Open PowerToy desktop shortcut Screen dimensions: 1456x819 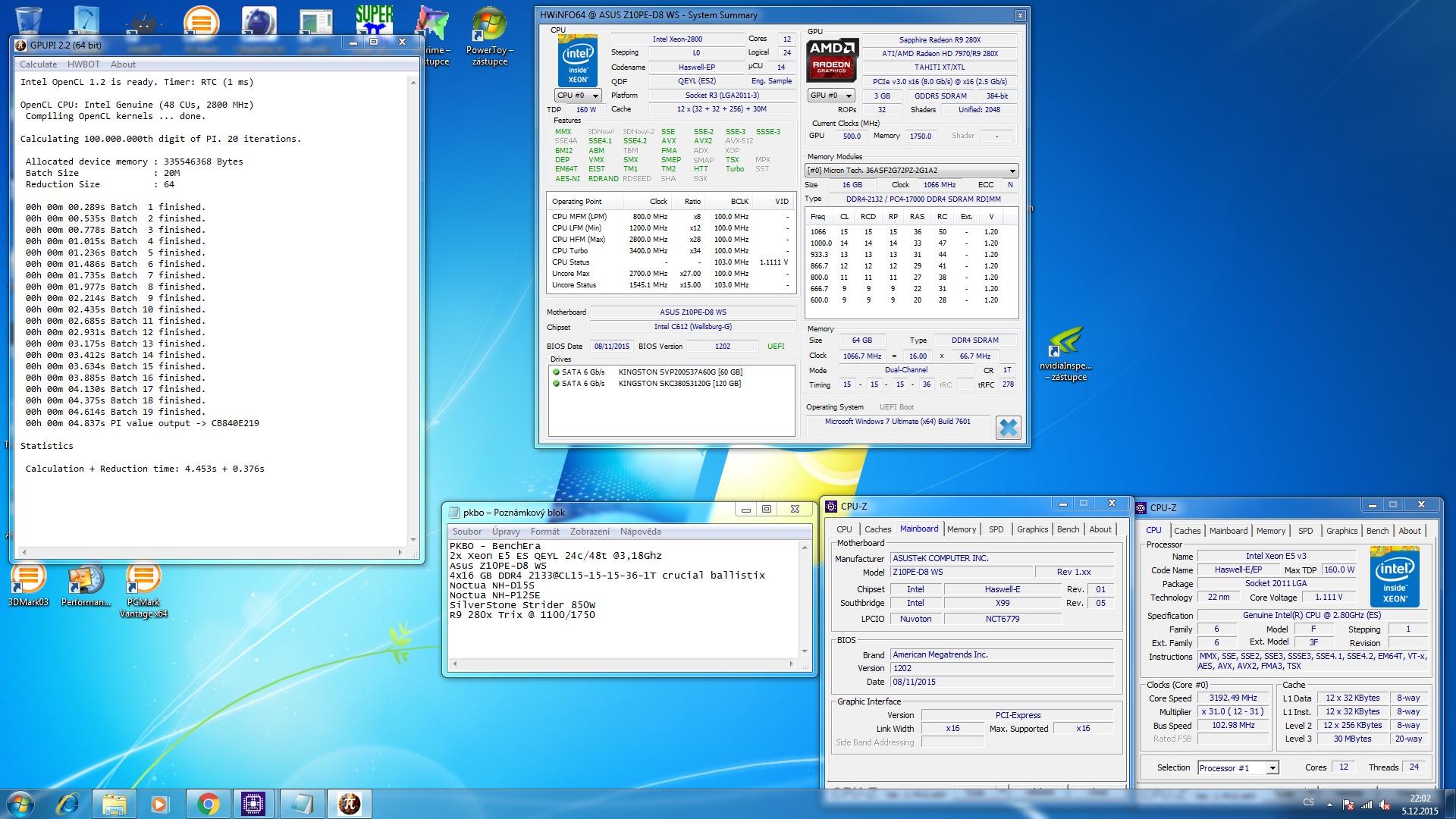[x=489, y=36]
